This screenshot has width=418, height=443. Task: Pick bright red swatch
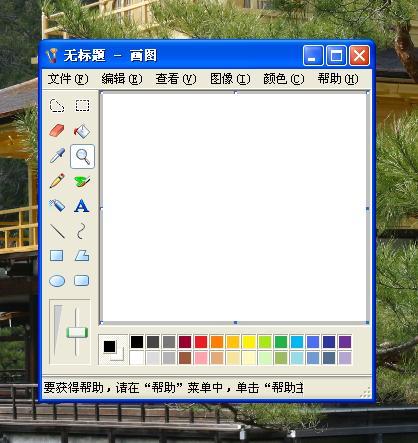201,342
